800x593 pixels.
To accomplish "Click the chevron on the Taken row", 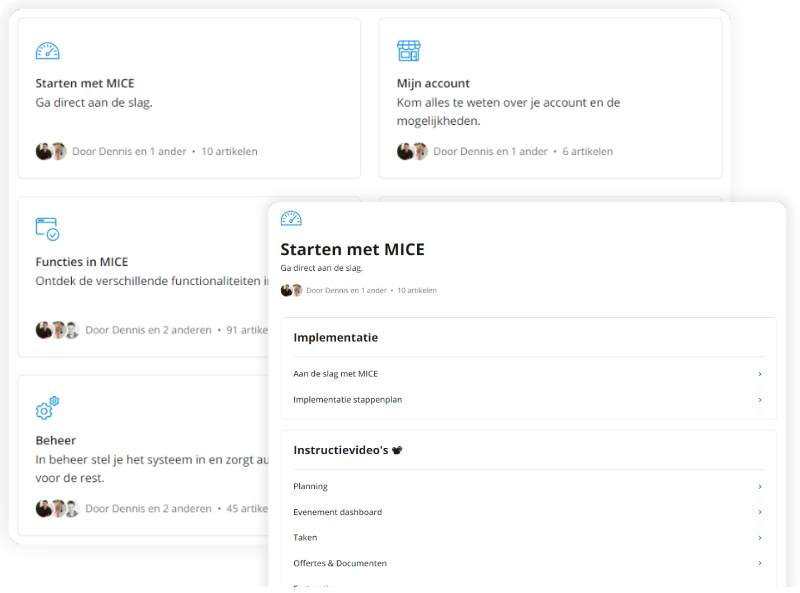I will coord(760,537).
